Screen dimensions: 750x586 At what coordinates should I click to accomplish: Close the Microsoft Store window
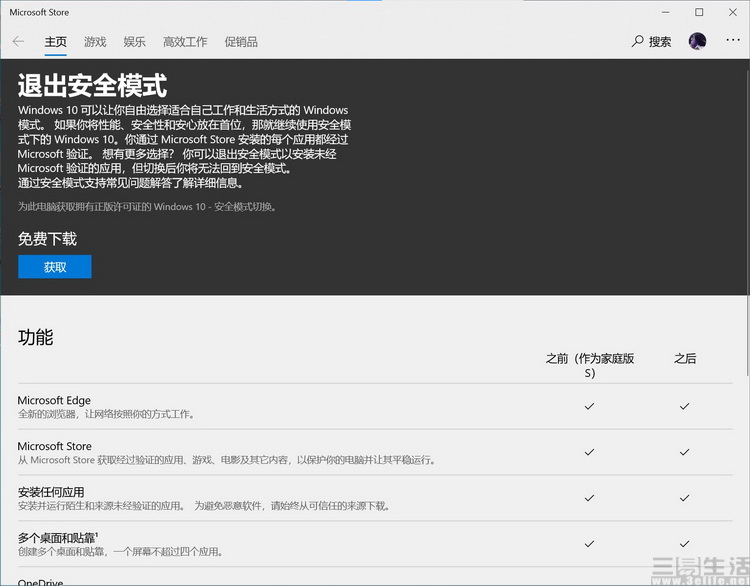coord(732,12)
